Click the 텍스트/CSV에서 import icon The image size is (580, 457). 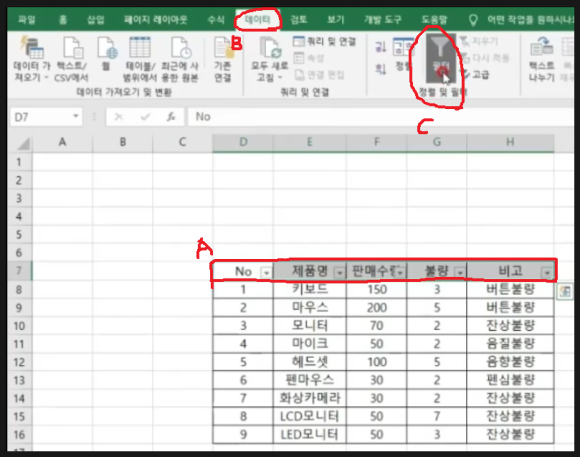pos(72,47)
